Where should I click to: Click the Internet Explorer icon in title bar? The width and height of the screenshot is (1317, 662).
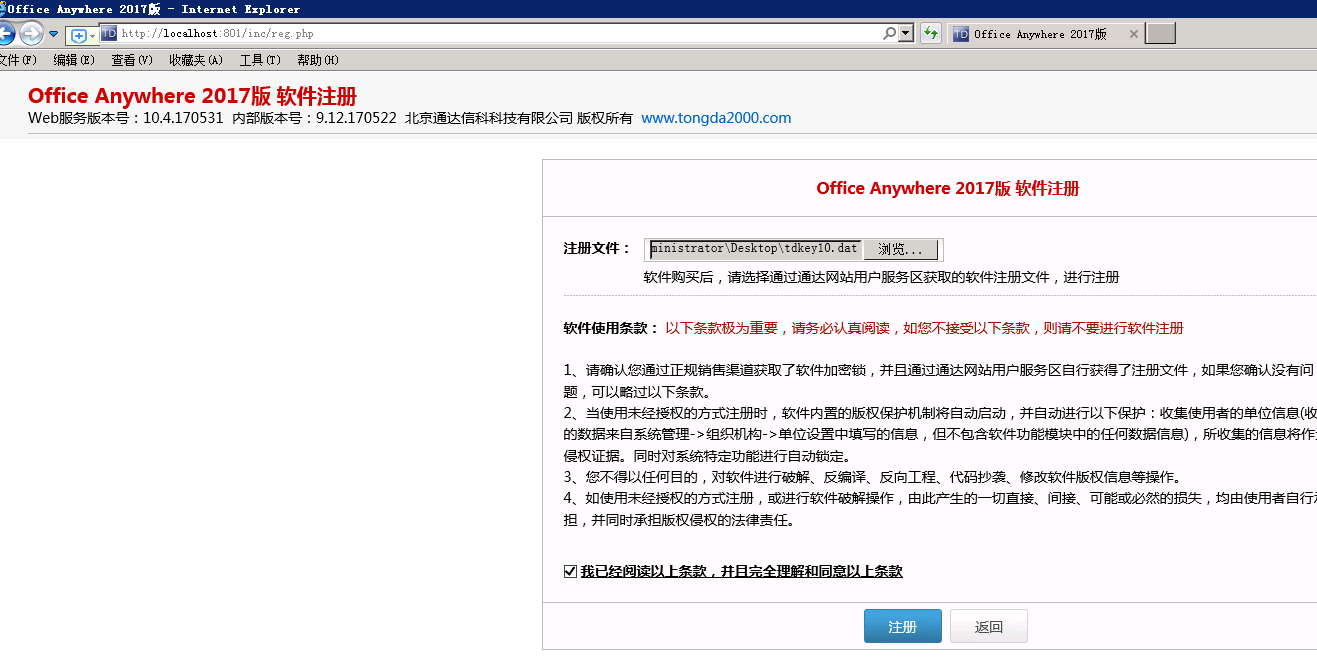[3, 9]
